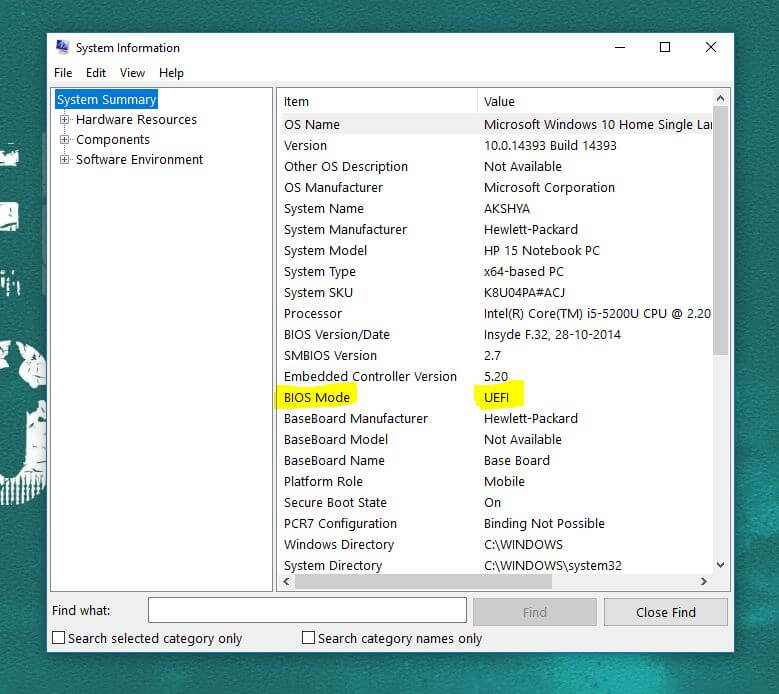This screenshot has width=779, height=694.
Task: Click the HP 15 Notebook PC value
Action: coord(542,250)
